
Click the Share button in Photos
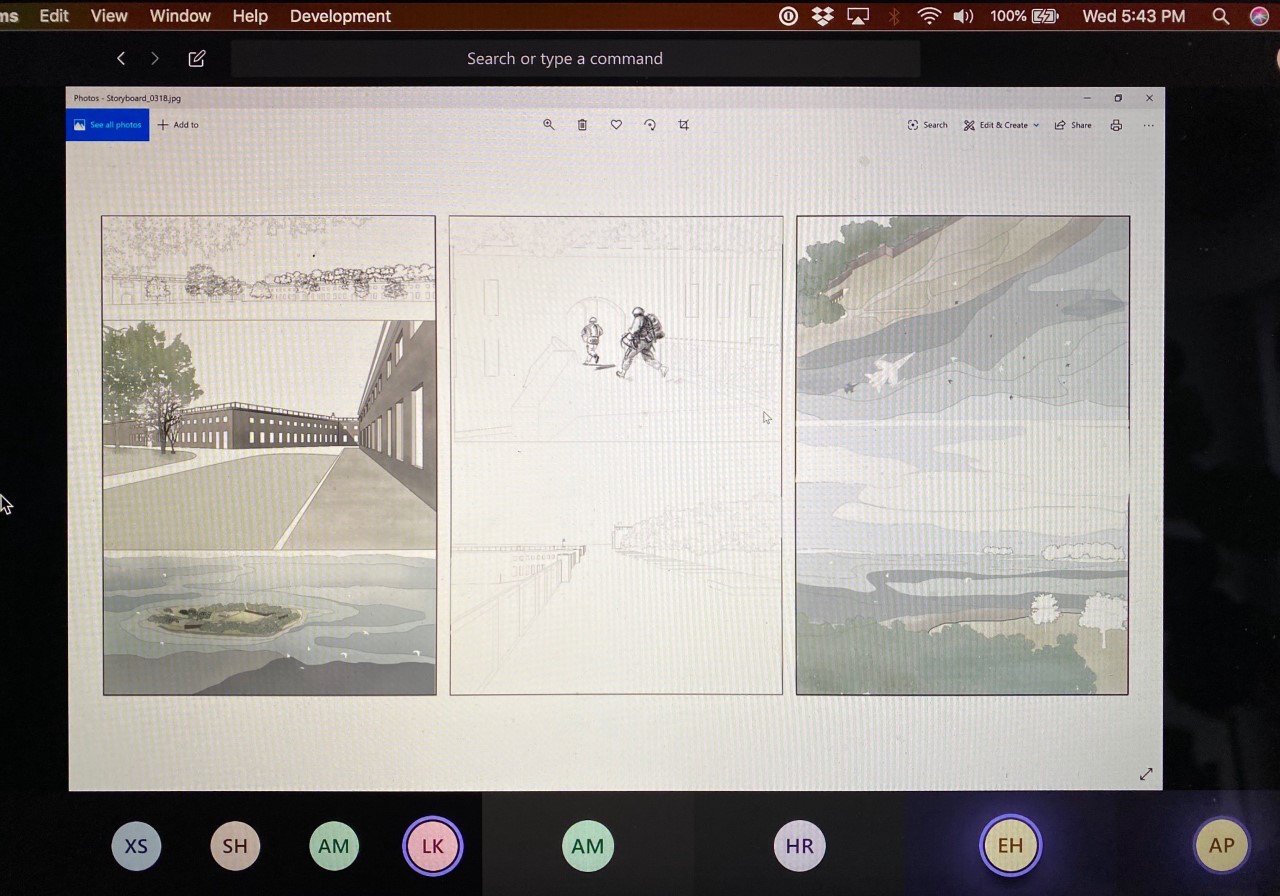(x=1073, y=125)
